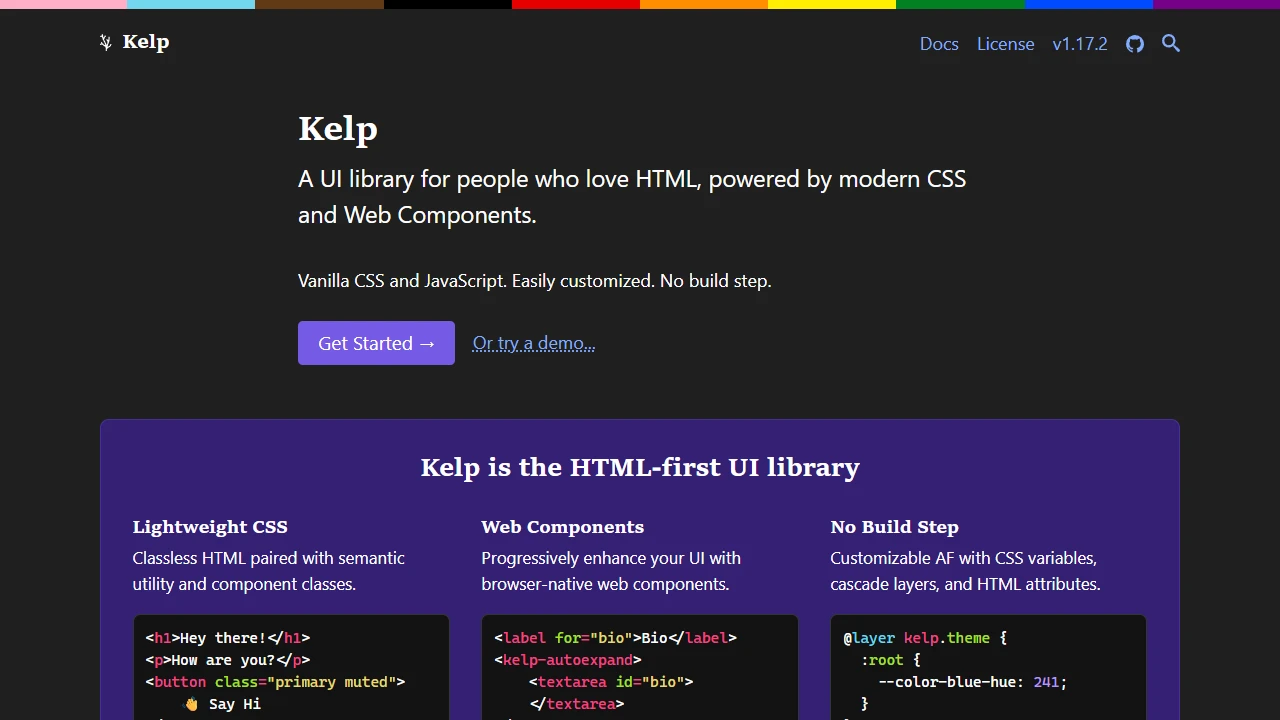The image size is (1280, 720).
Task: Select the Lightweight CSS code snippet
Action: 291,668
